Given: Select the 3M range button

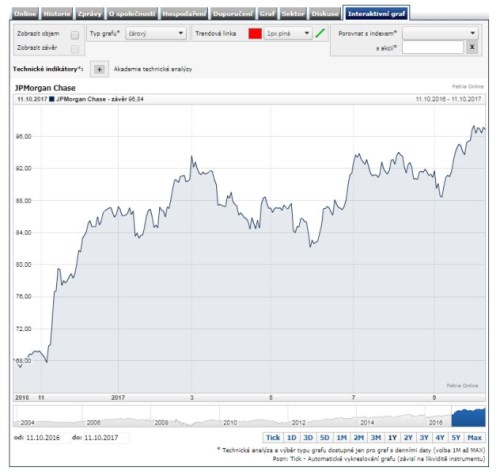Looking at the screenshot, I should 376,438.
